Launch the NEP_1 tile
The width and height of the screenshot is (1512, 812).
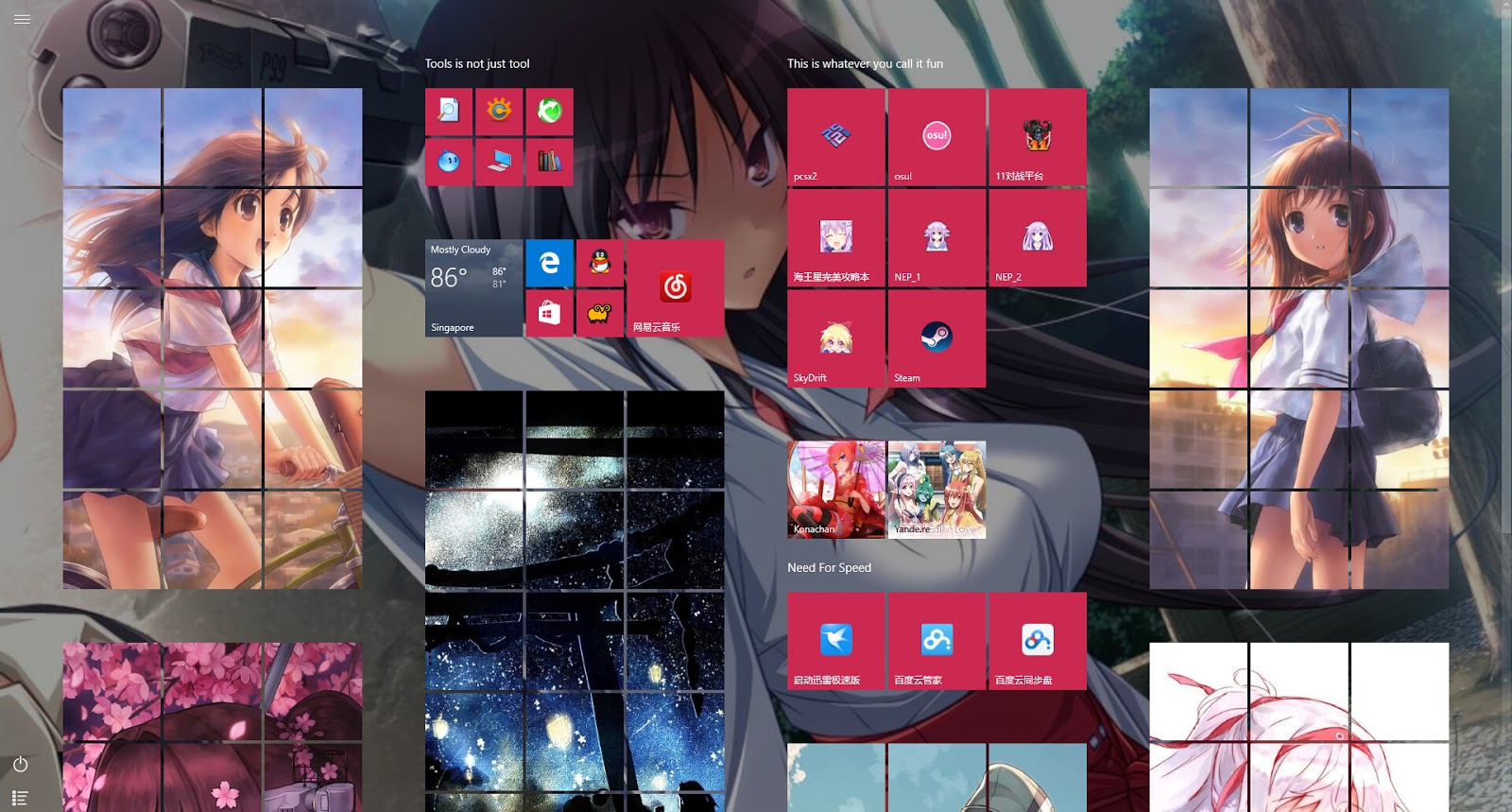tap(936, 238)
